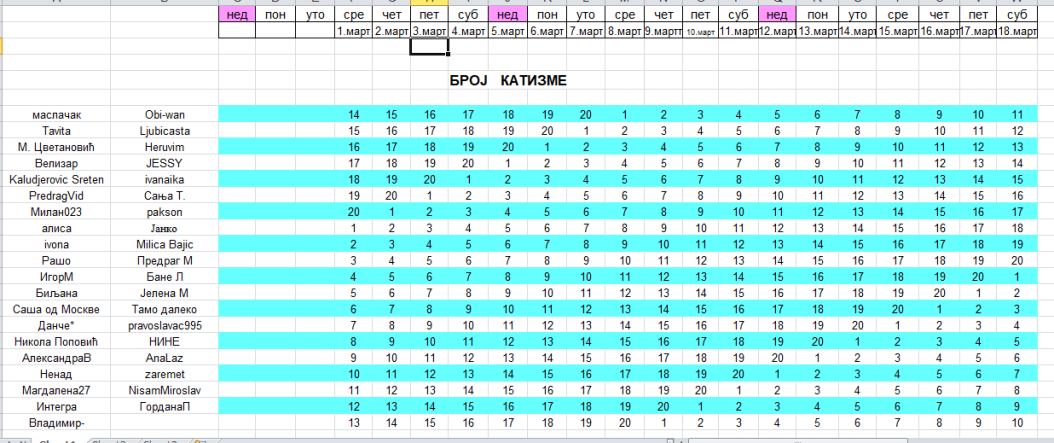Select the Саша од Москве cell
Image resolution: width=1054 pixels, height=443 pixels.
point(56,309)
